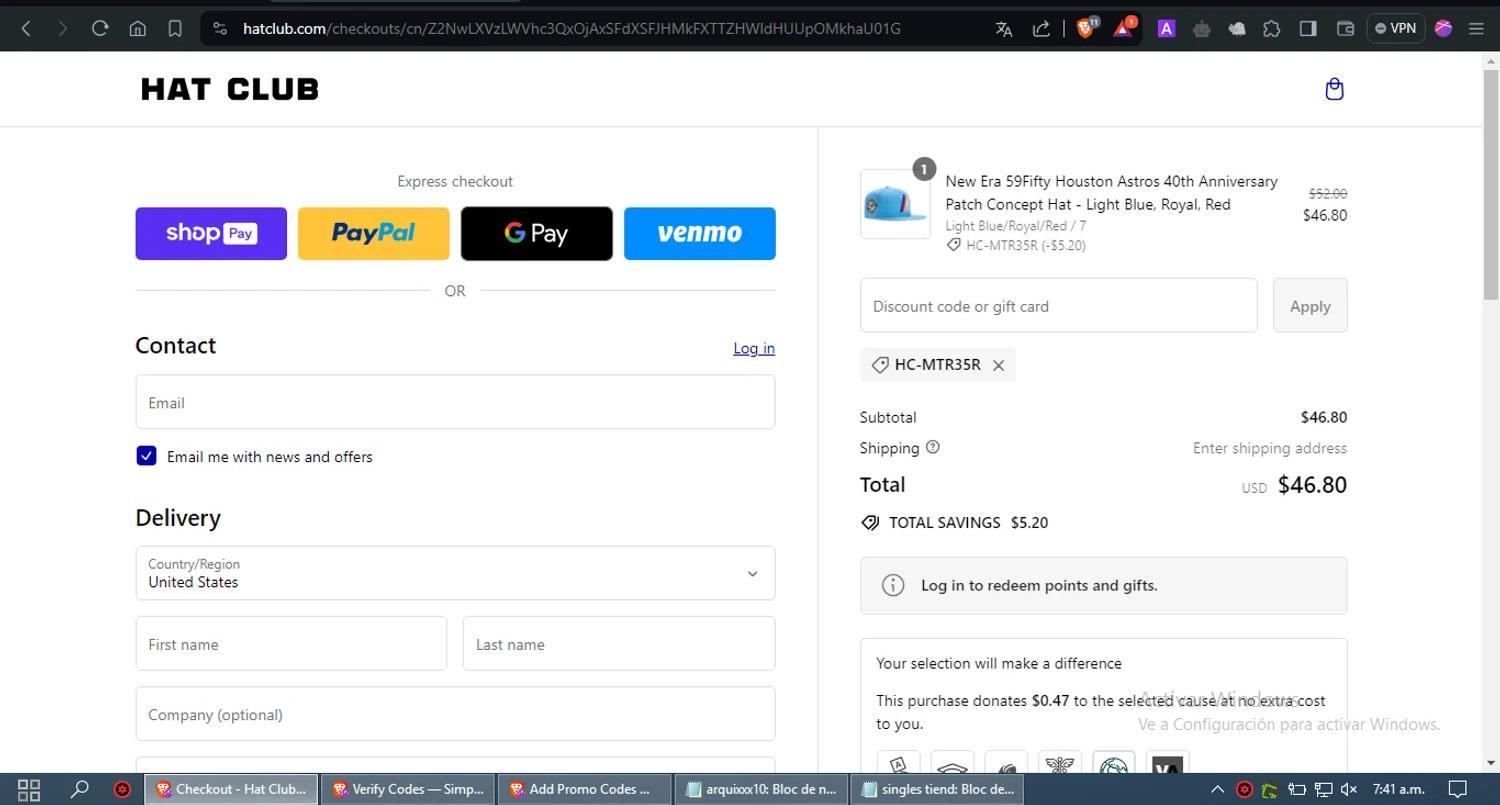Click red hexagon icon on taskbar left
This screenshot has width=1500, height=805.
(x=122, y=789)
